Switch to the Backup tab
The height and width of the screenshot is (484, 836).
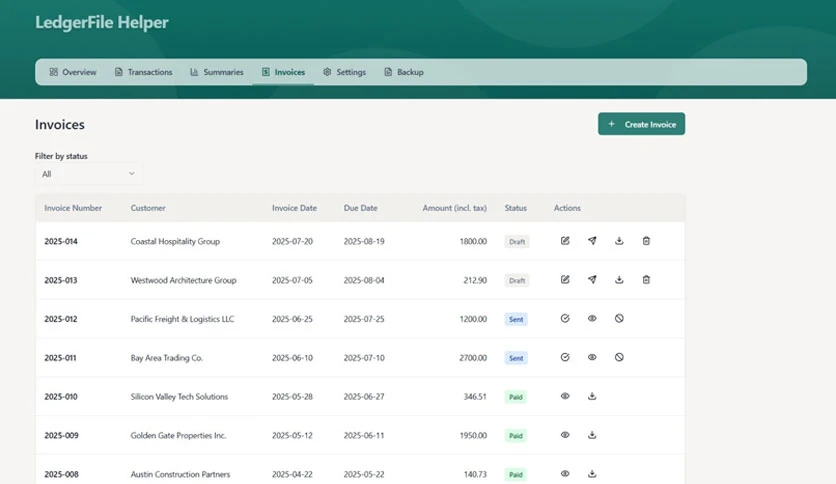click(404, 72)
